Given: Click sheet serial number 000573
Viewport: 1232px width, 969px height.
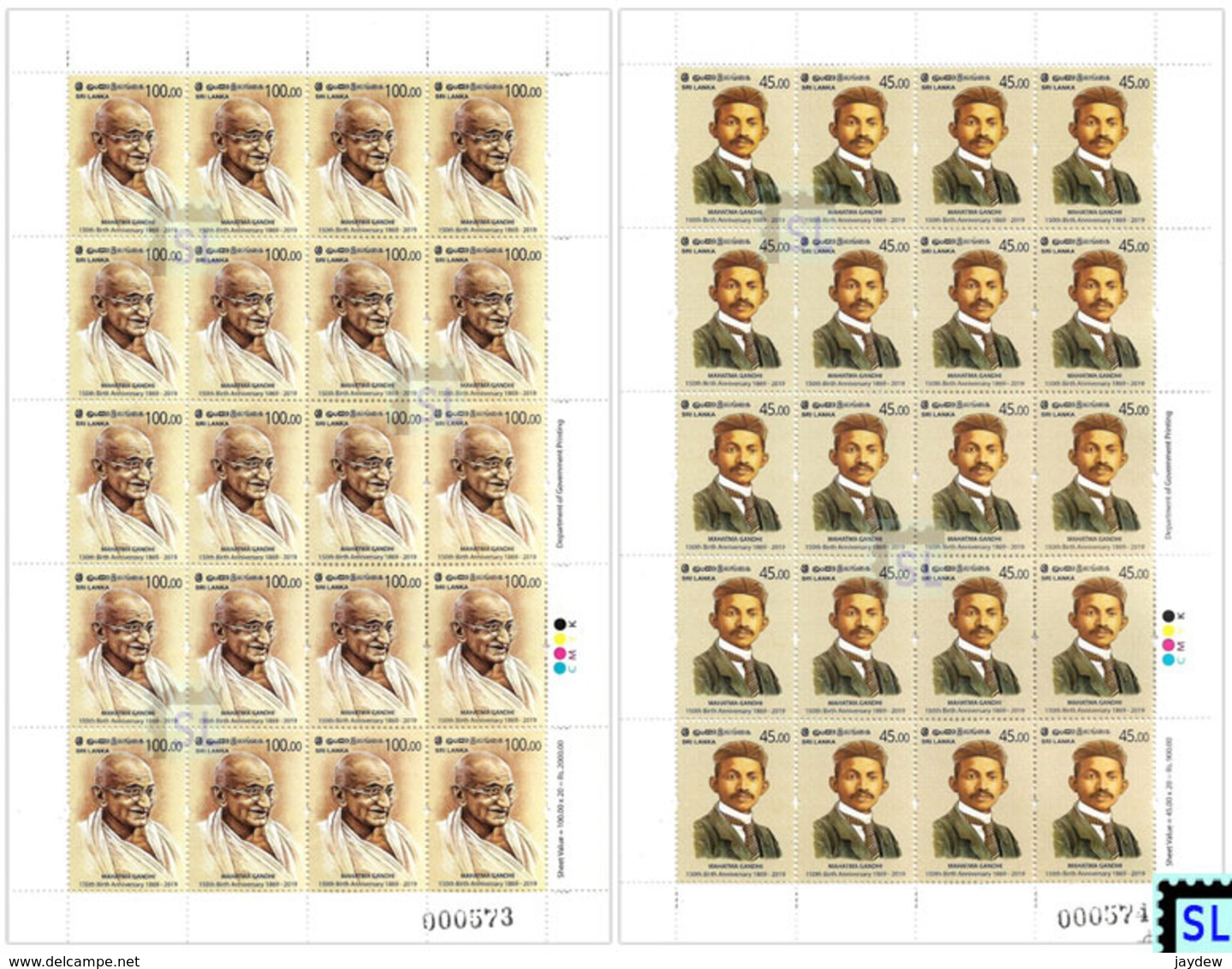Looking at the screenshot, I should [468, 918].
